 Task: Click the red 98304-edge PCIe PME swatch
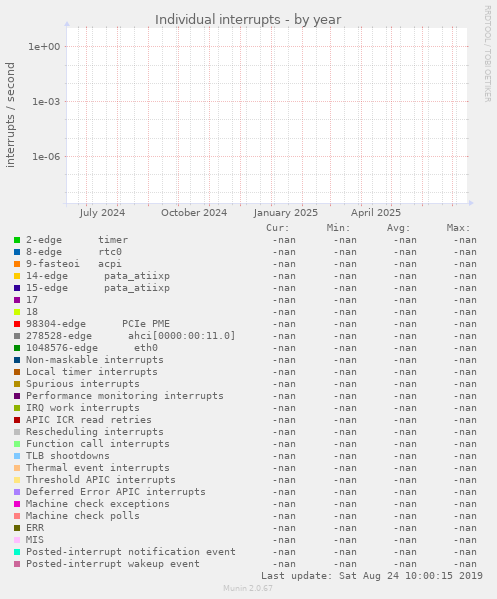tap(17, 324)
